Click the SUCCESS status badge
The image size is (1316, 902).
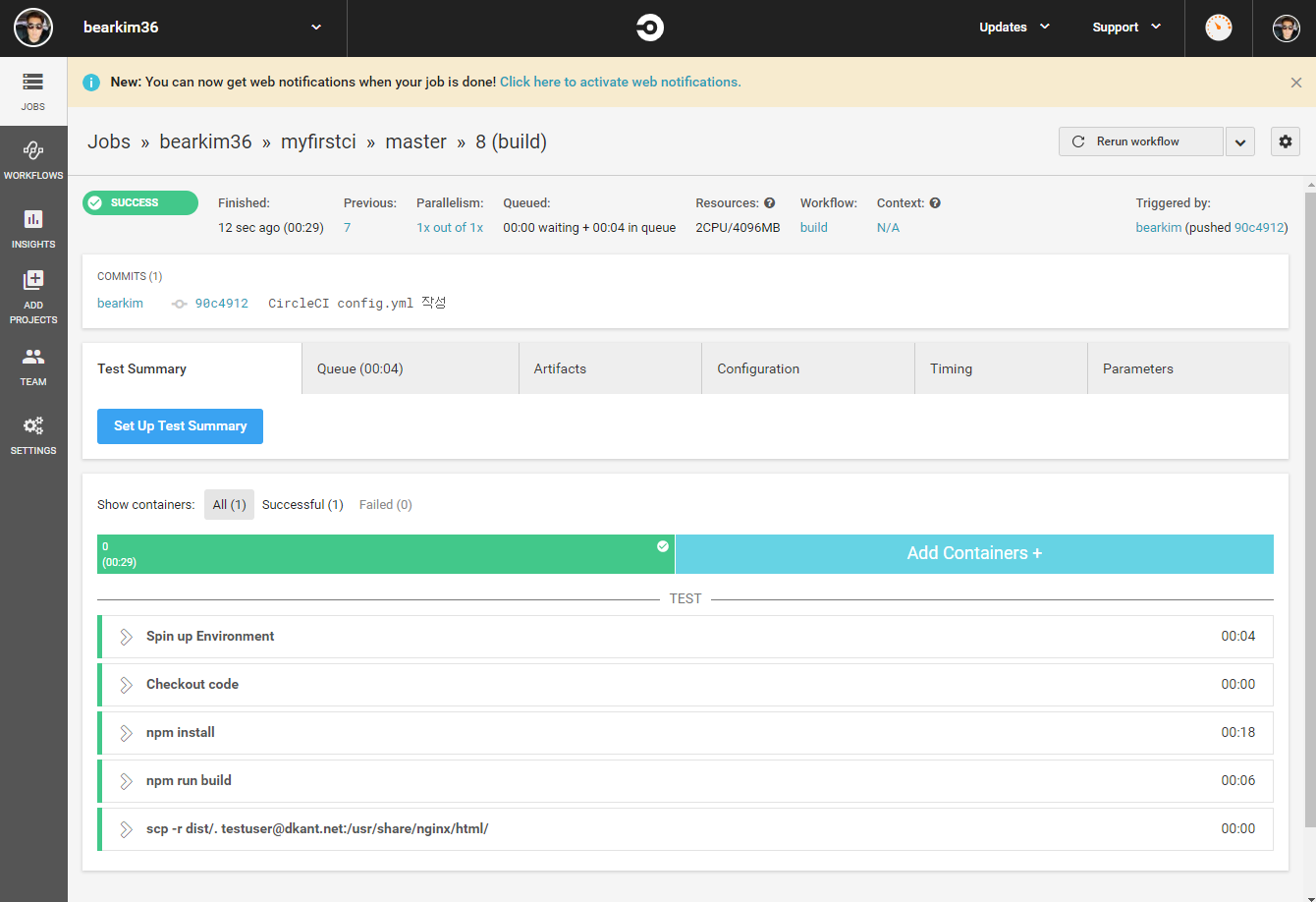(x=140, y=203)
